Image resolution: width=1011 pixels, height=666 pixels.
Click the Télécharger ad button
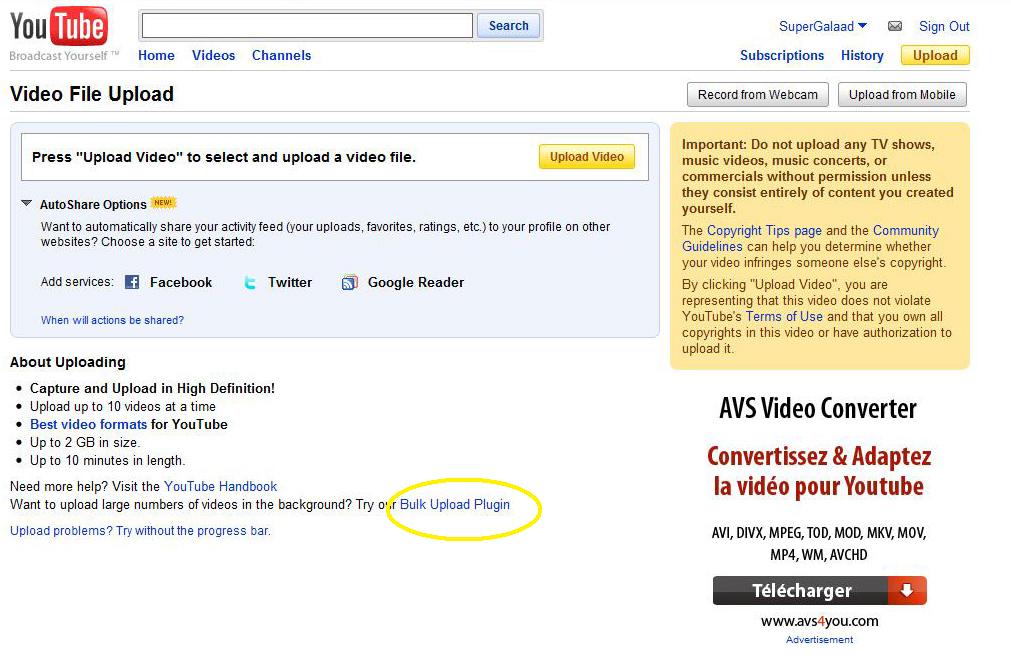tap(820, 590)
